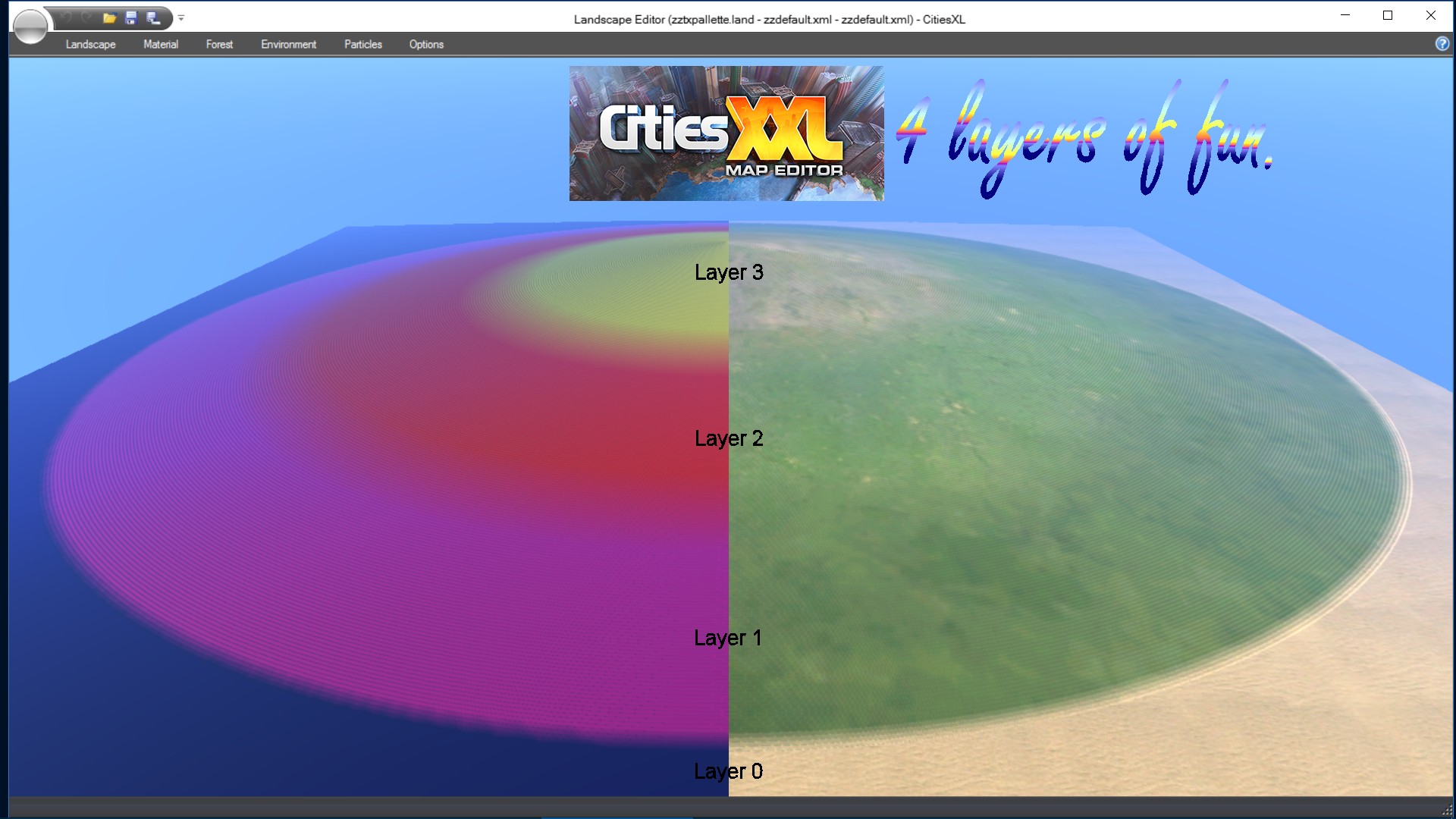1456x819 pixels.
Task: Open a file with the folder icon
Action: tap(109, 17)
